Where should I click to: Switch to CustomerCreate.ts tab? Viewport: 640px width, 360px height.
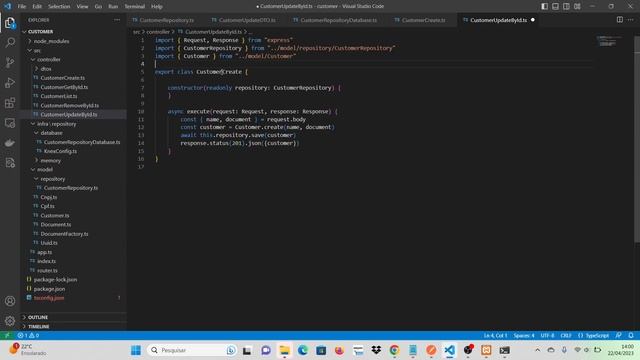(x=423, y=20)
